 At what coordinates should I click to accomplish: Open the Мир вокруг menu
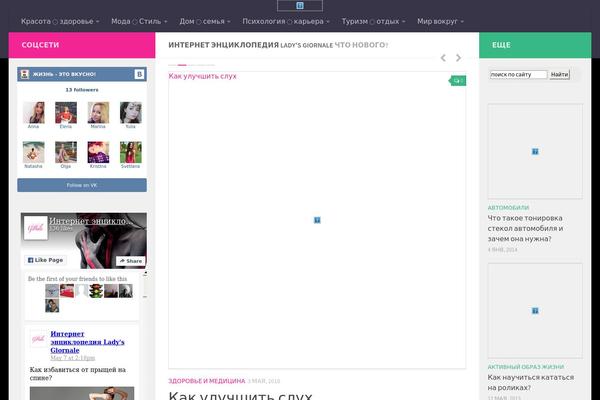(x=440, y=21)
